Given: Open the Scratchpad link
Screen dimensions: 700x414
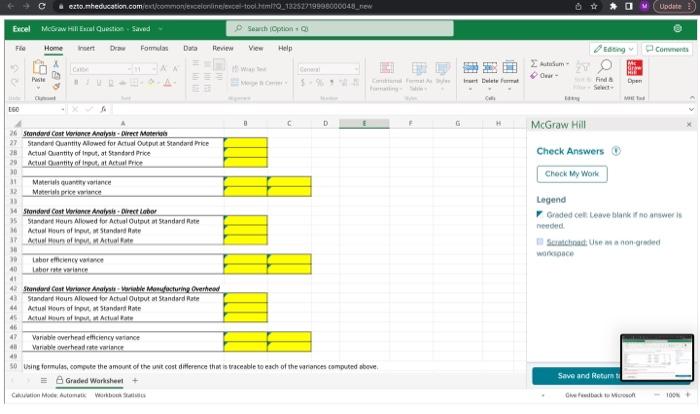Looking at the screenshot, I should point(567,242).
